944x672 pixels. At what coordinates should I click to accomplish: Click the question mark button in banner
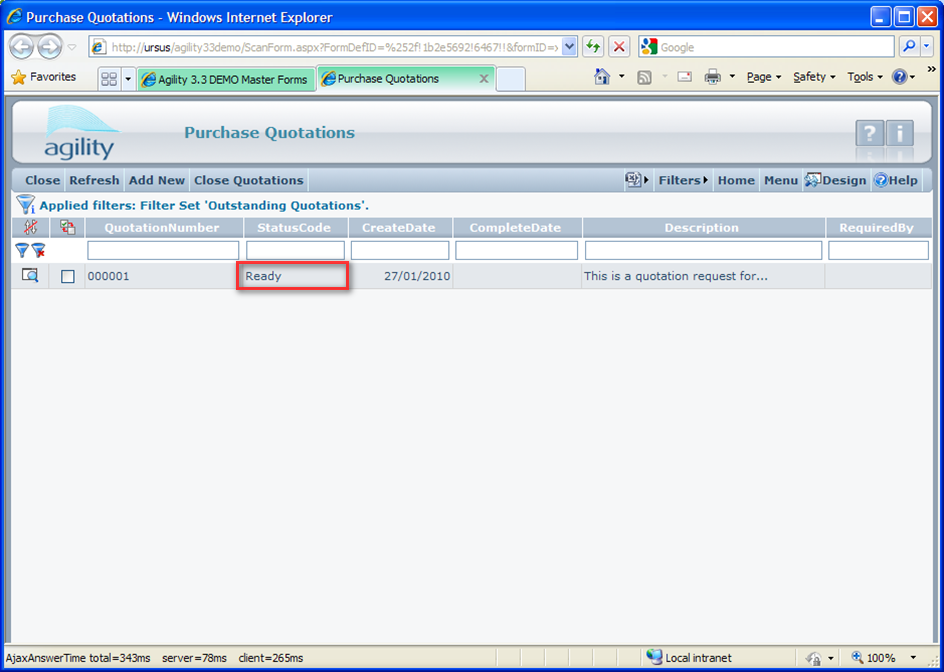[x=869, y=133]
